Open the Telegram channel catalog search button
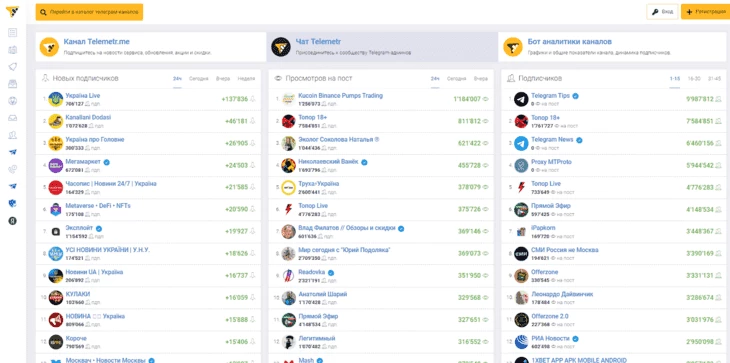Image resolution: width=730 pixels, height=363 pixels. [89, 12]
